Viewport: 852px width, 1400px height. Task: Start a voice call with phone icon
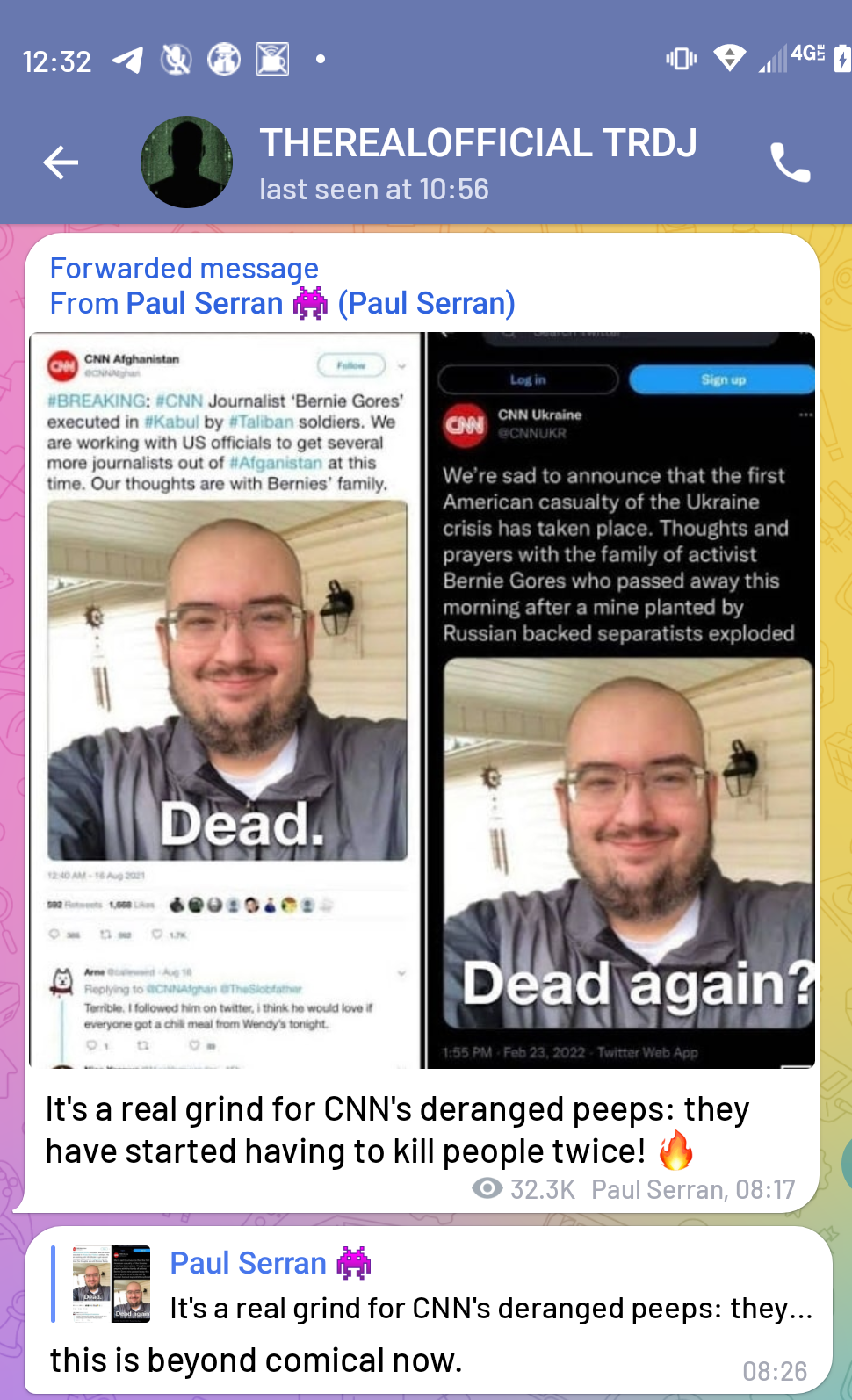pyautogui.click(x=790, y=162)
